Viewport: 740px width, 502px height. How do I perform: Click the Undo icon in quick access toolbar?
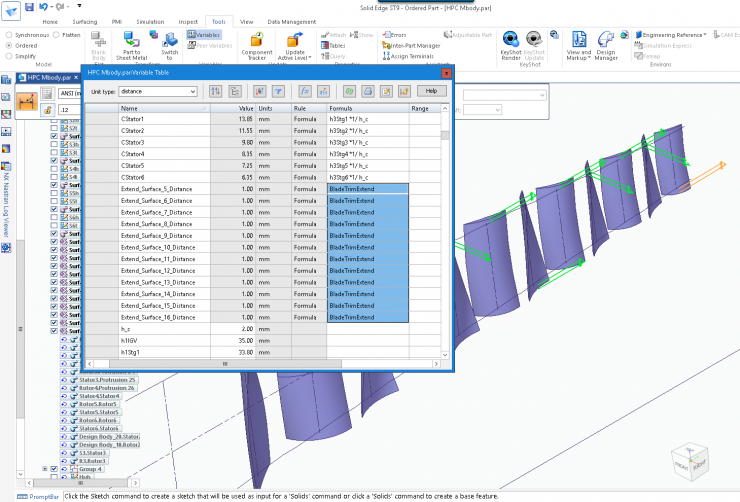[43, 7]
